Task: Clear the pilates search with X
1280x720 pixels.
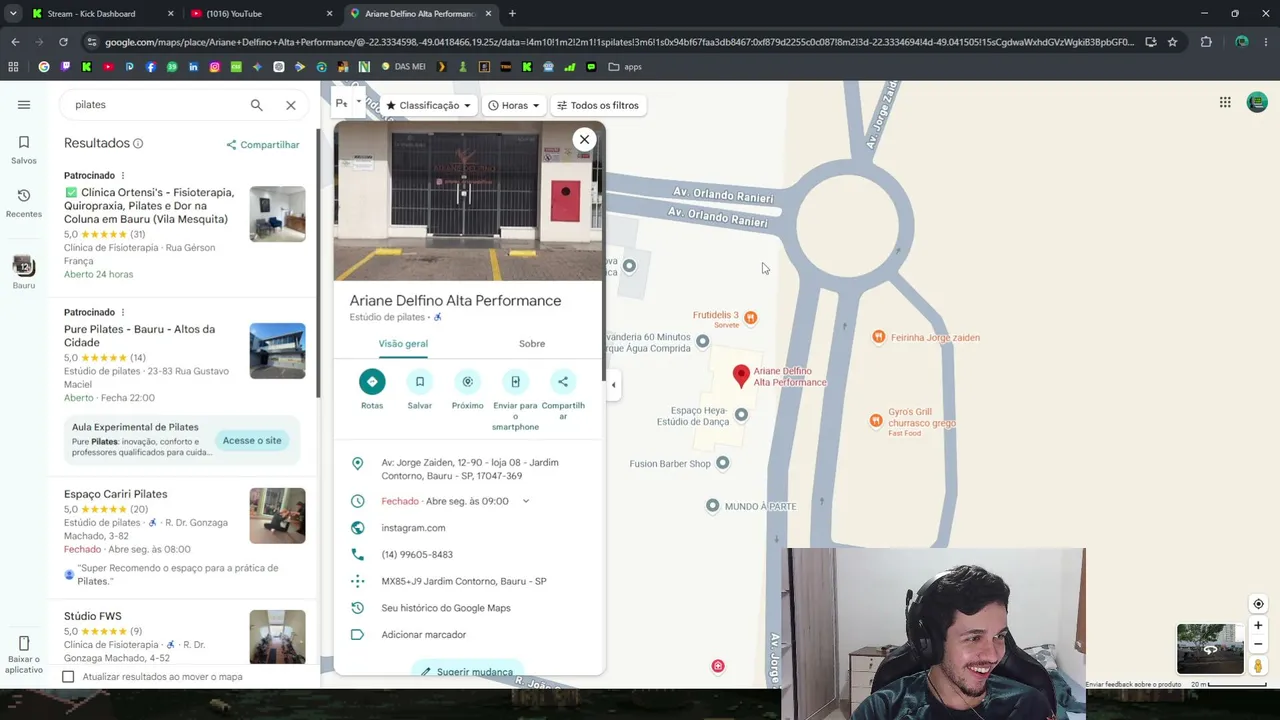Action: 291,105
